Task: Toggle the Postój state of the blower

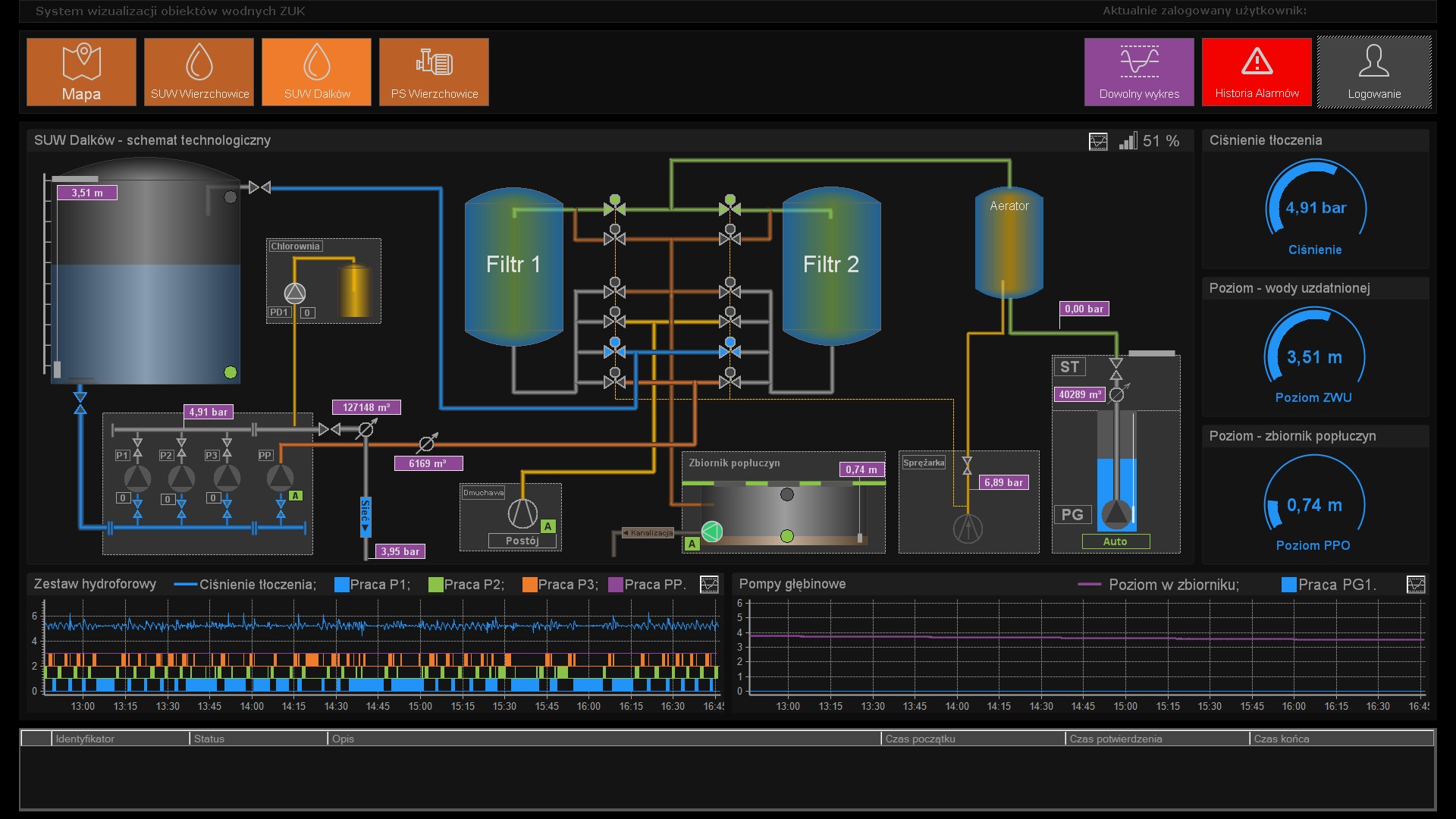Action: click(522, 541)
